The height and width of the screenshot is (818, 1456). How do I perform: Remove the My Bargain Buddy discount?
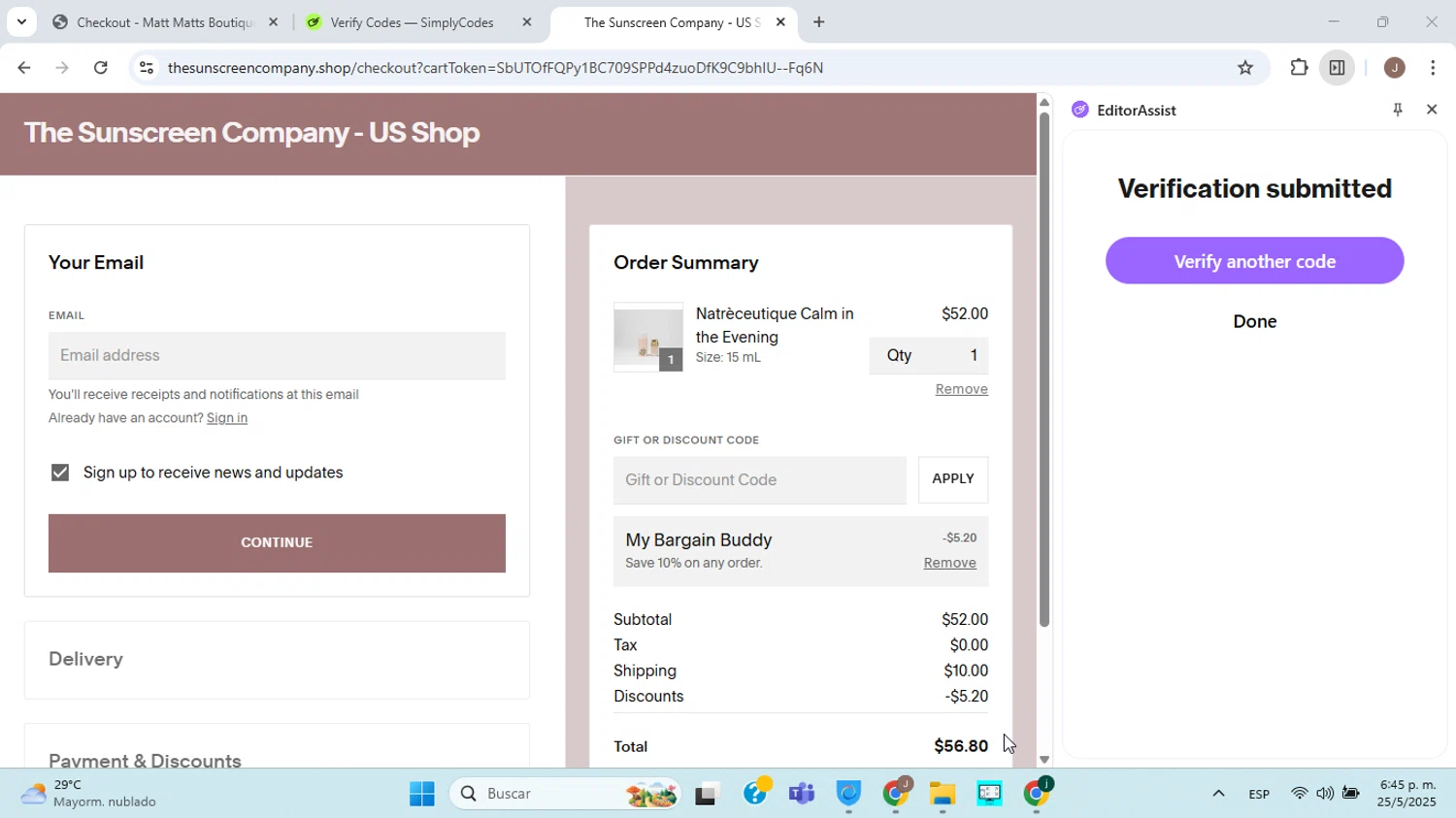[949, 563]
